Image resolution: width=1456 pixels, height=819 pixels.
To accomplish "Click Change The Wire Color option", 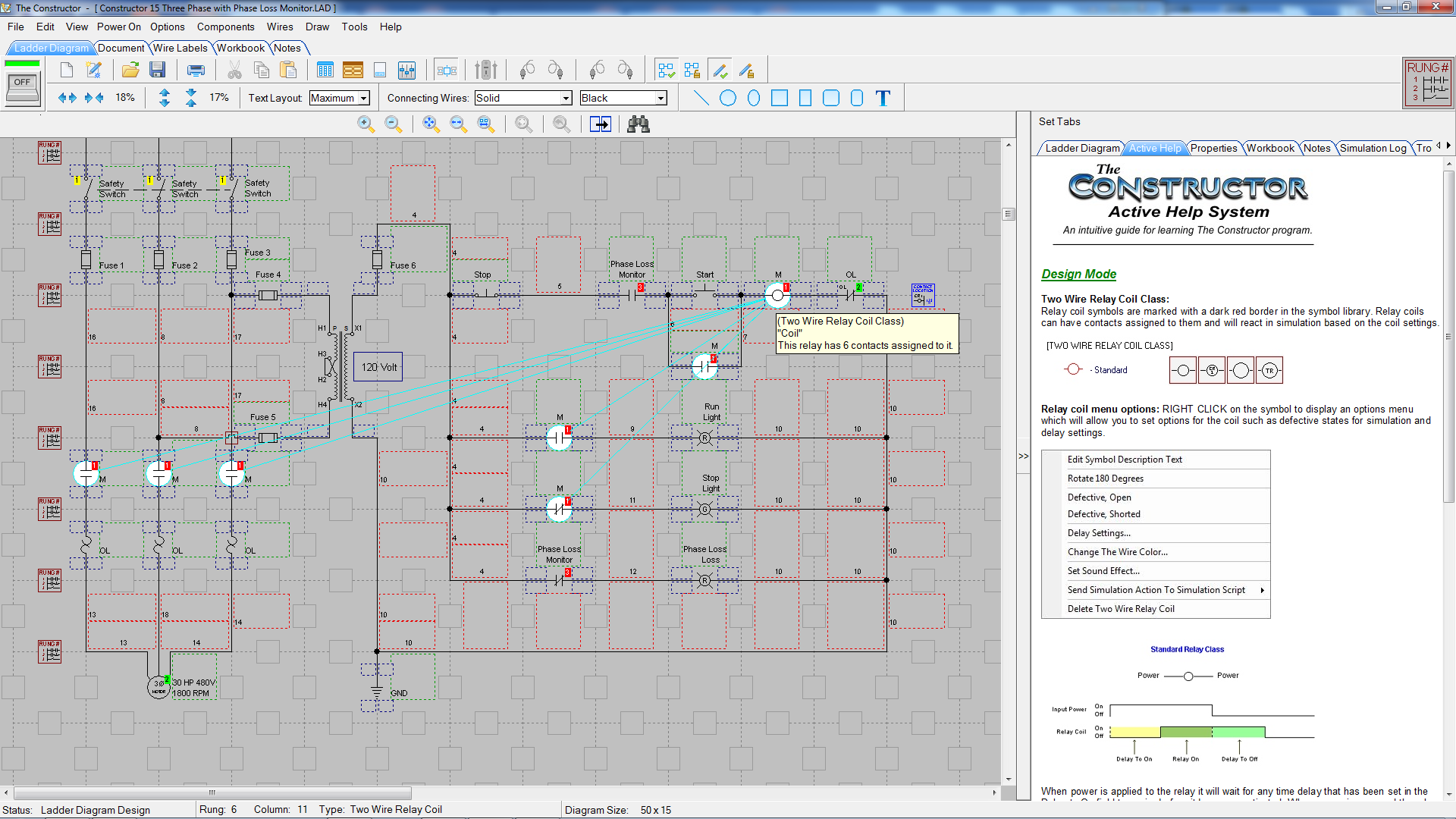I will pos(1156,552).
